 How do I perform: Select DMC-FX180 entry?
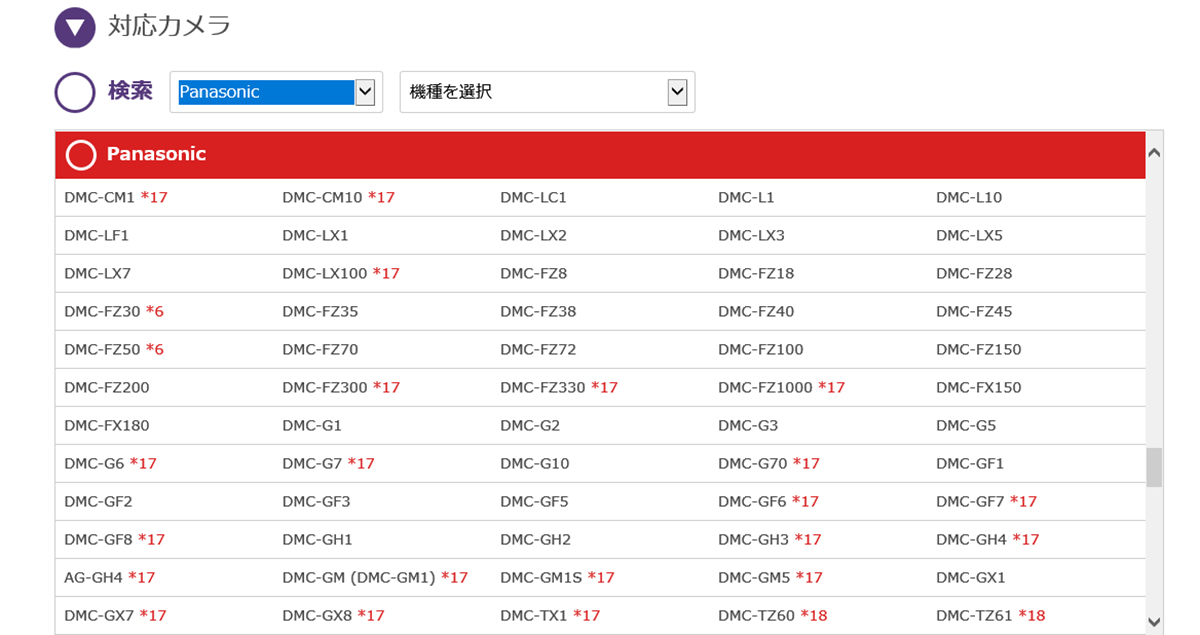tap(107, 426)
